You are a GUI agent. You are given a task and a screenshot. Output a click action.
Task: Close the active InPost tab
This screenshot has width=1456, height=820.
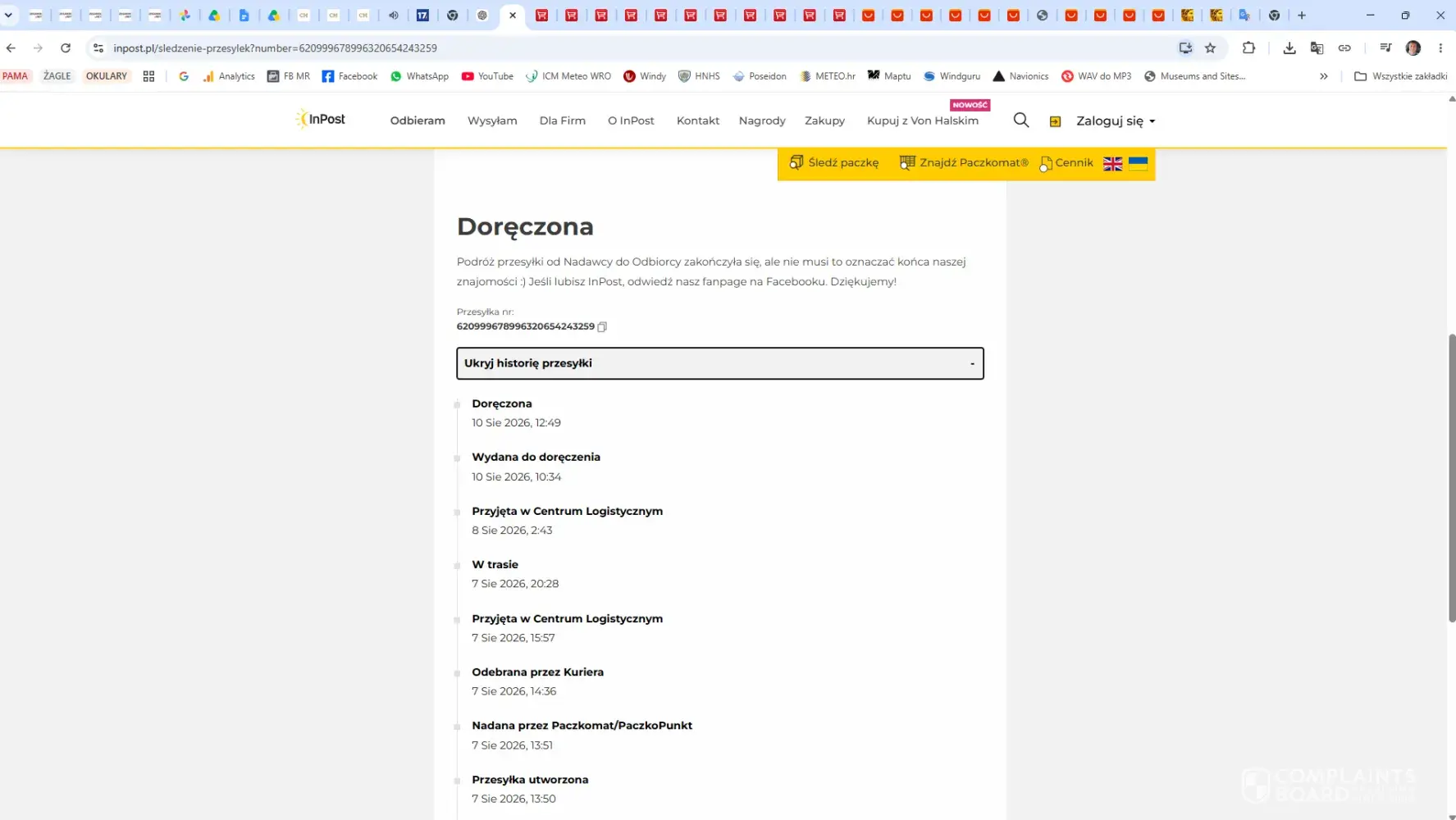coord(513,16)
